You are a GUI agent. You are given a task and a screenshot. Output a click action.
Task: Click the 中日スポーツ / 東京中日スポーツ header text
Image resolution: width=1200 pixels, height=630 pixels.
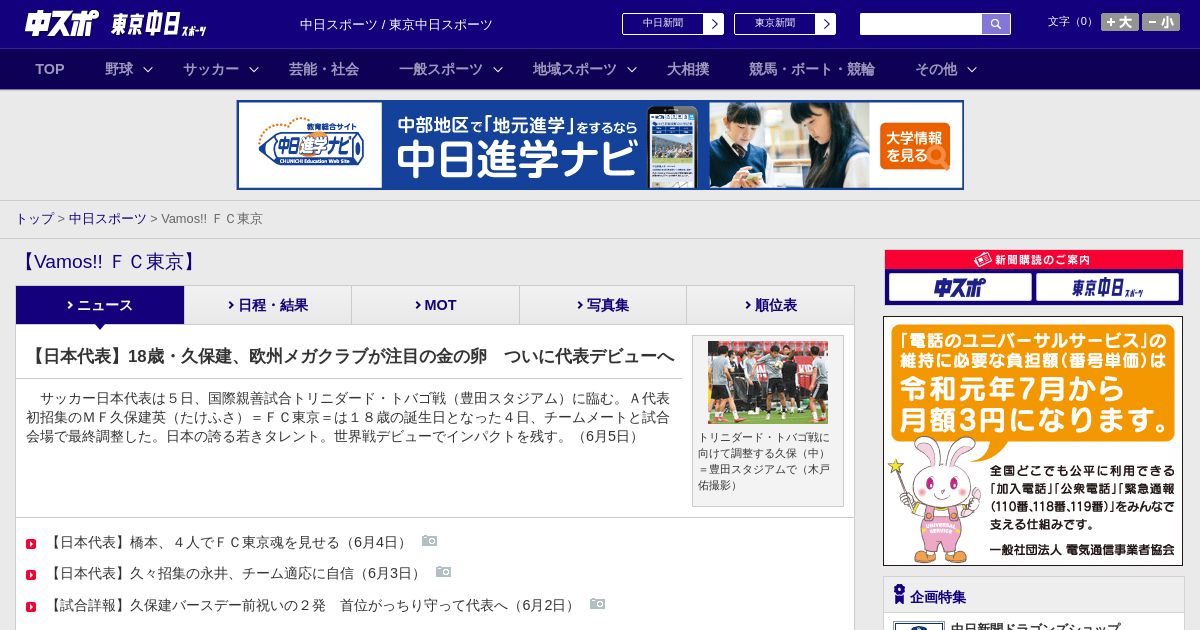click(396, 24)
